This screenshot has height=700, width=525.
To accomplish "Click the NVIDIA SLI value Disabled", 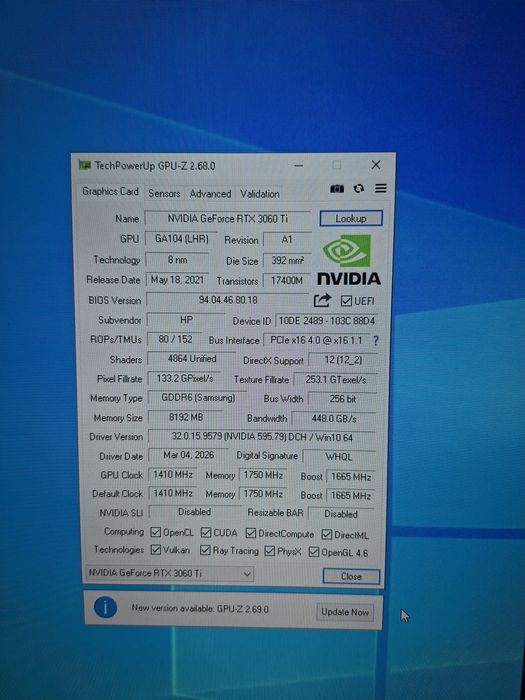I will click(x=195, y=512).
